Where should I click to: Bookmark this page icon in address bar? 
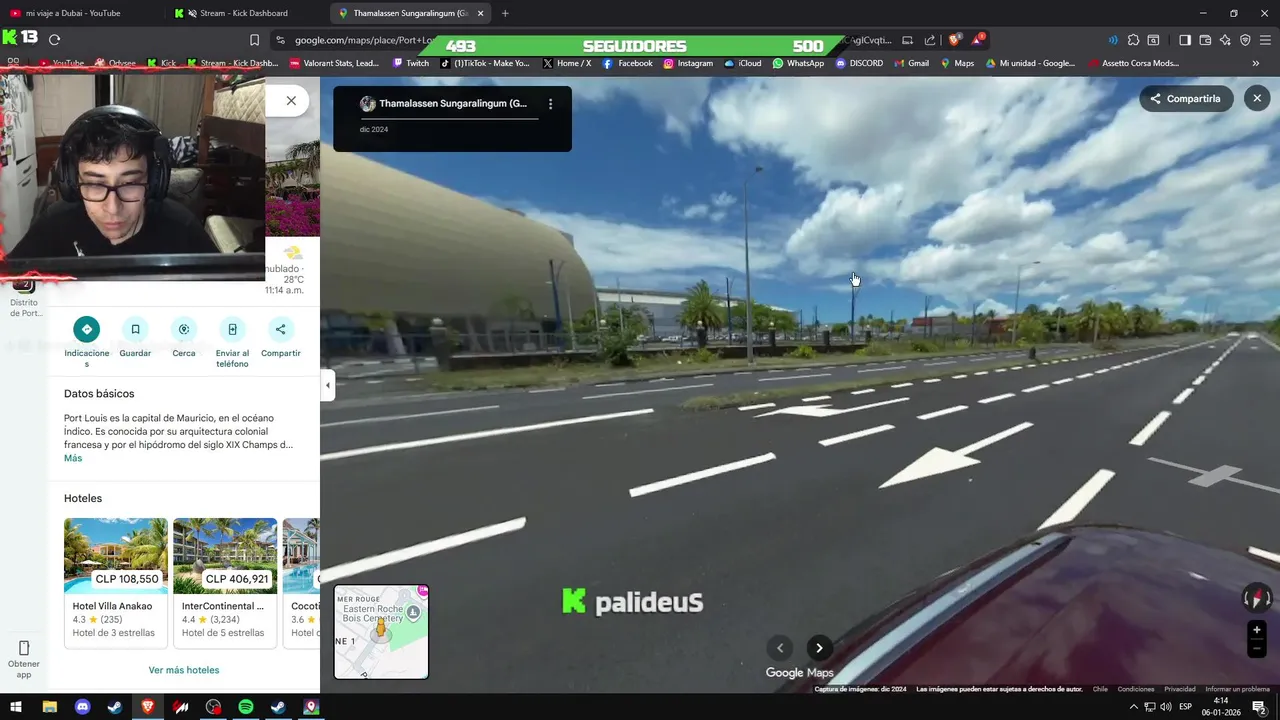tap(254, 40)
